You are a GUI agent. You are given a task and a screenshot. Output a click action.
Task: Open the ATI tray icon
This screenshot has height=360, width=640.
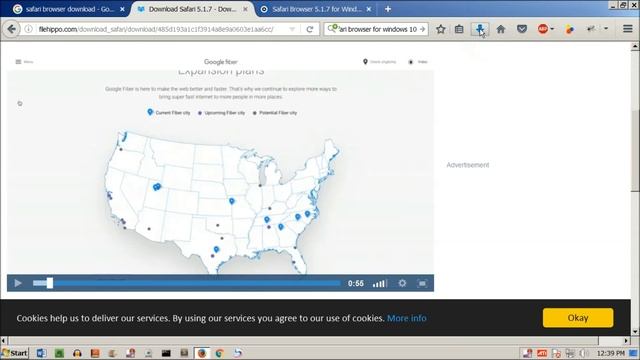tap(542, 353)
